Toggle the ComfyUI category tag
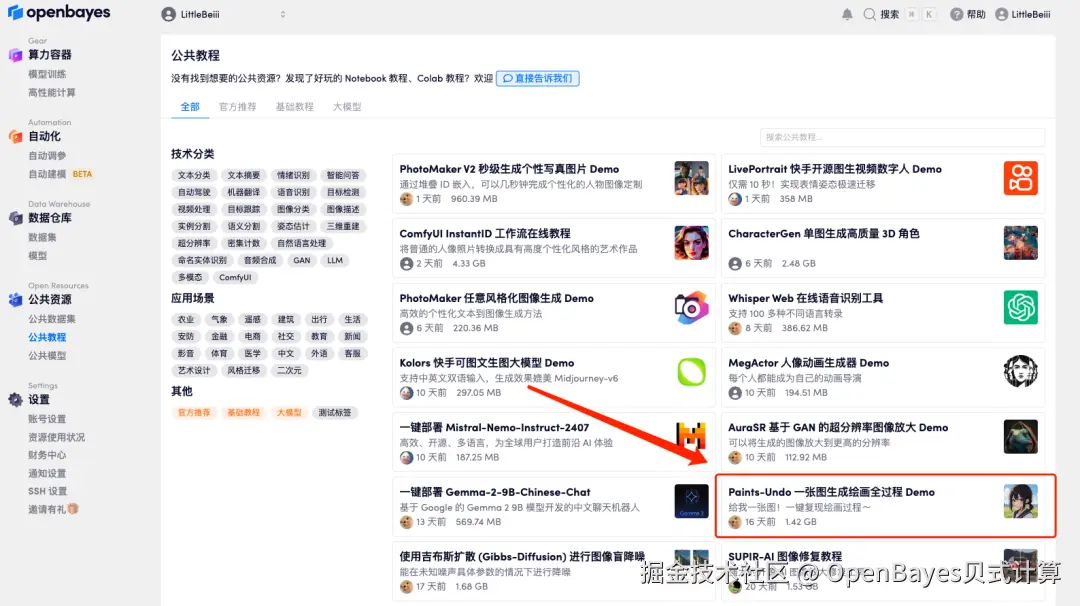 coord(236,278)
